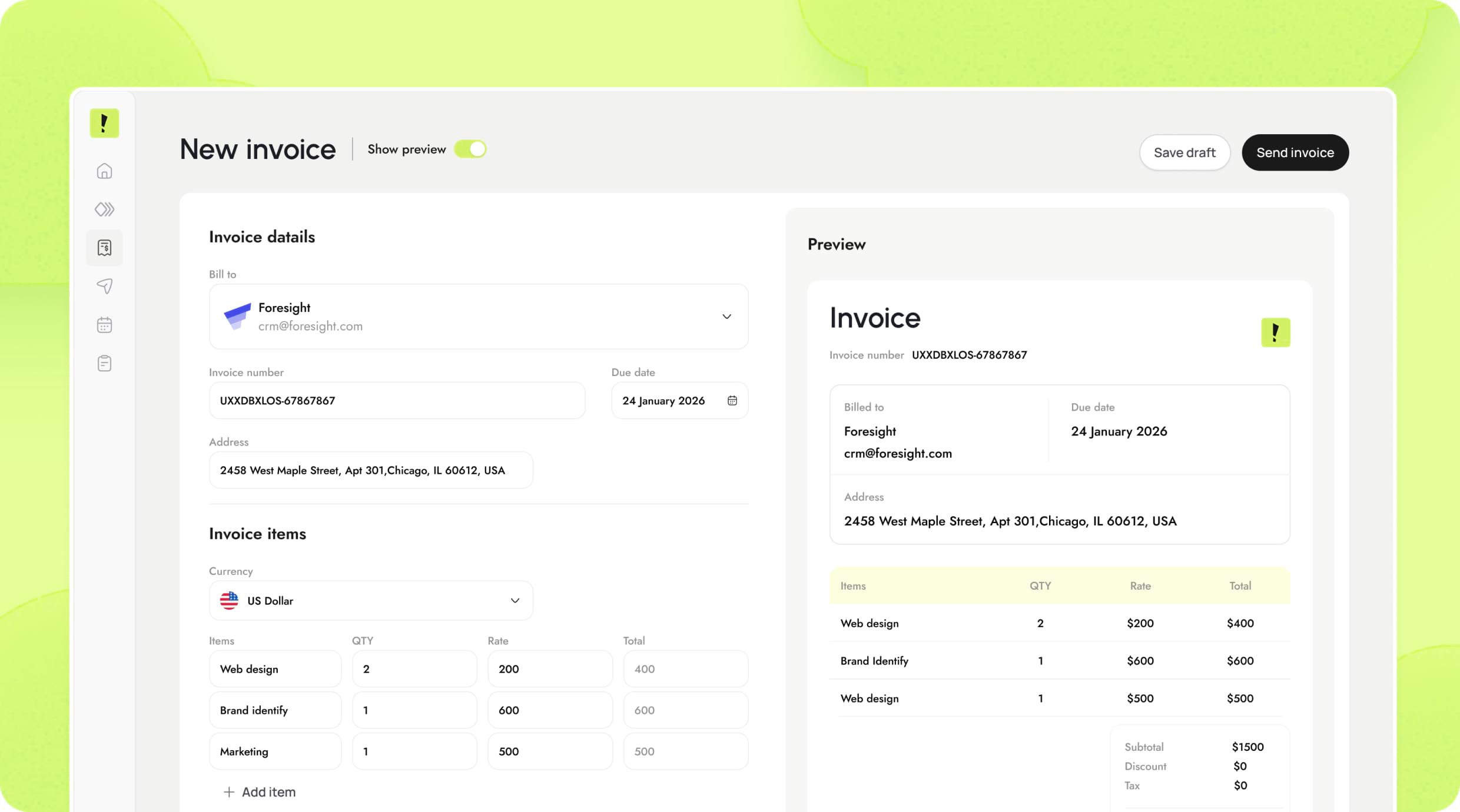Click the Add item button

(260, 792)
